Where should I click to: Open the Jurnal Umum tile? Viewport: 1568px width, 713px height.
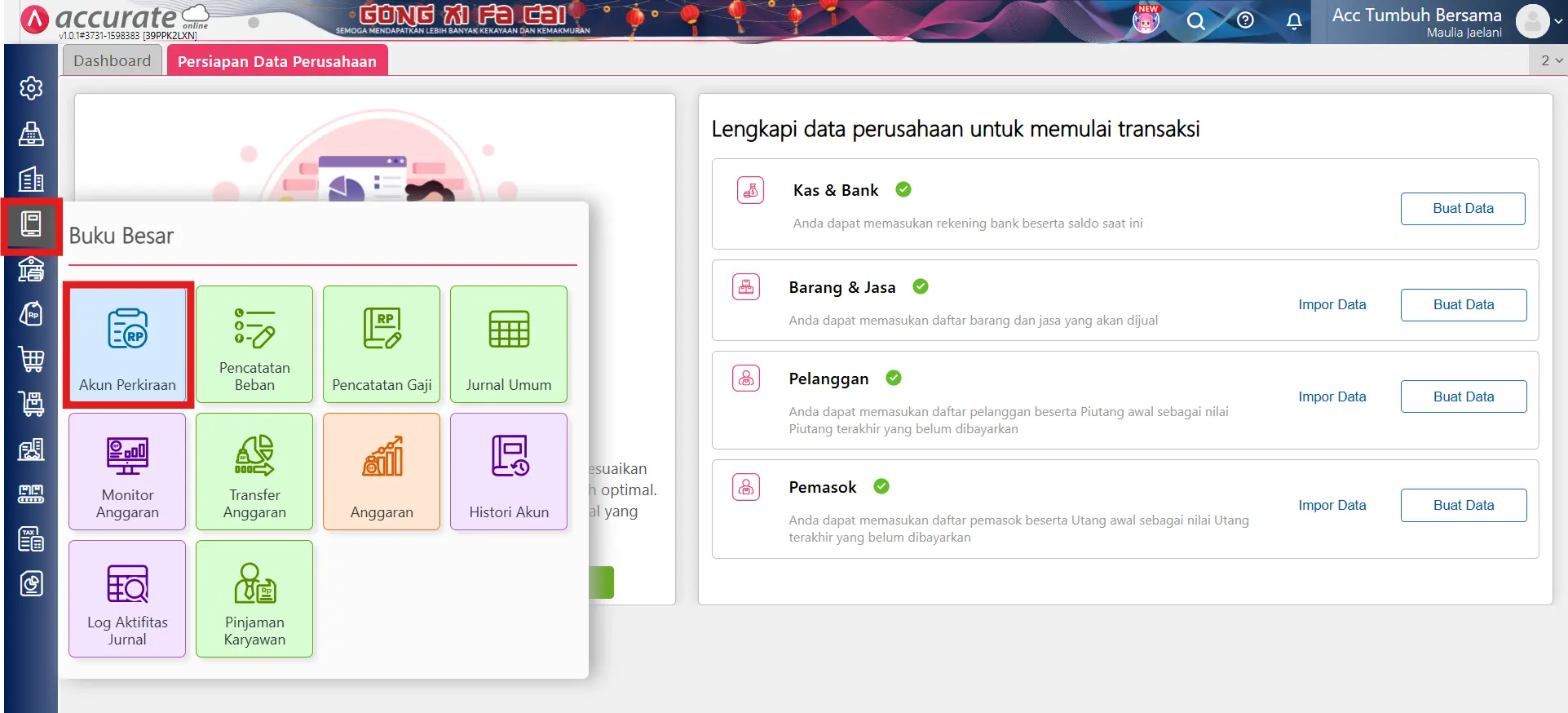point(509,344)
